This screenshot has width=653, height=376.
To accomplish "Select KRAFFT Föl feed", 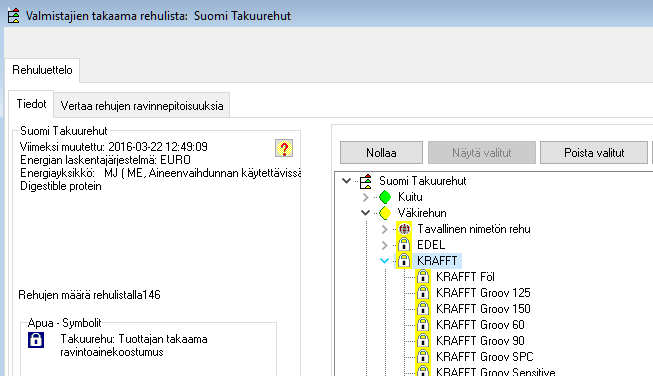I will point(465,276).
